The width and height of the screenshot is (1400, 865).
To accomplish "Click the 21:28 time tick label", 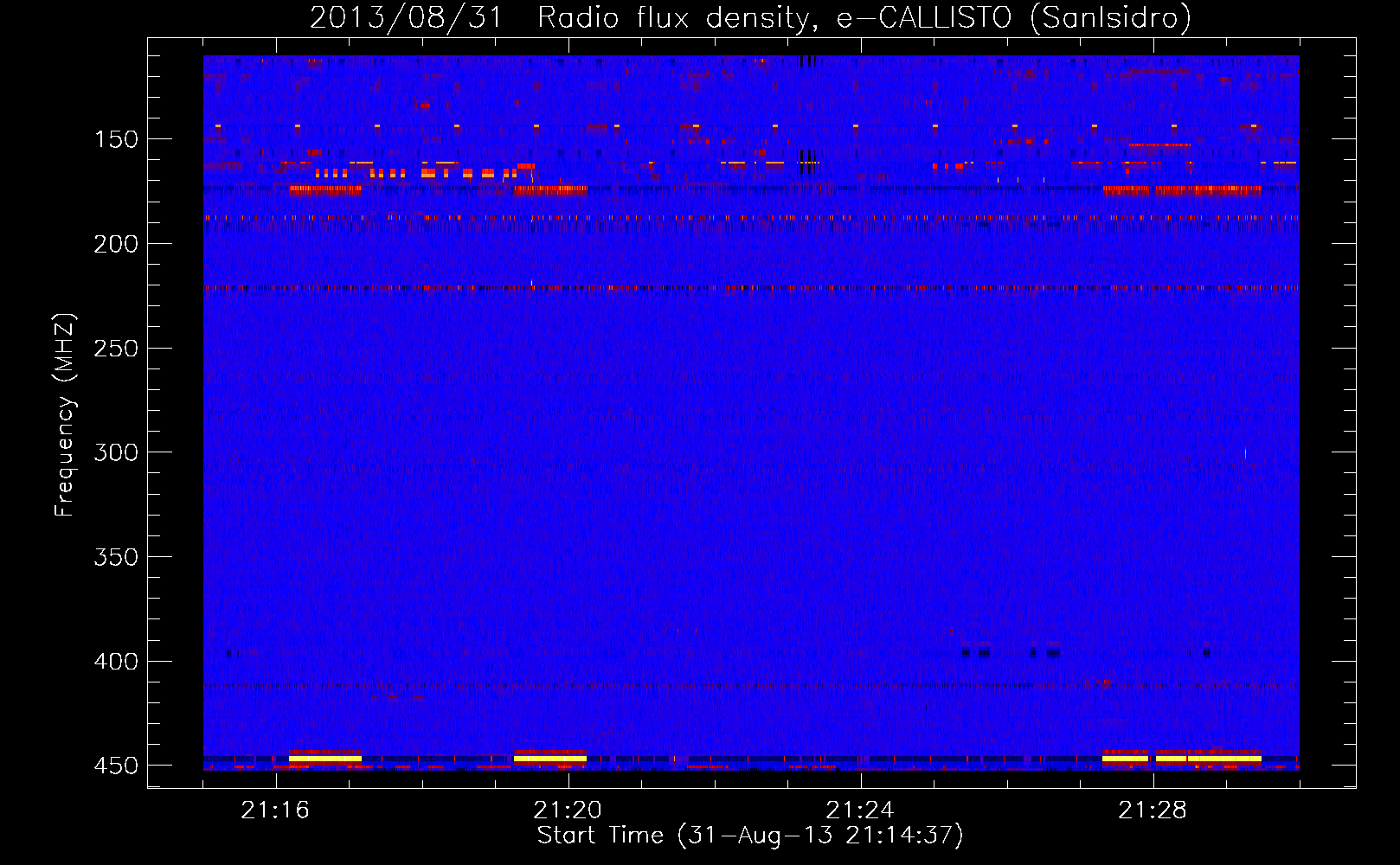I will coord(1153,811).
